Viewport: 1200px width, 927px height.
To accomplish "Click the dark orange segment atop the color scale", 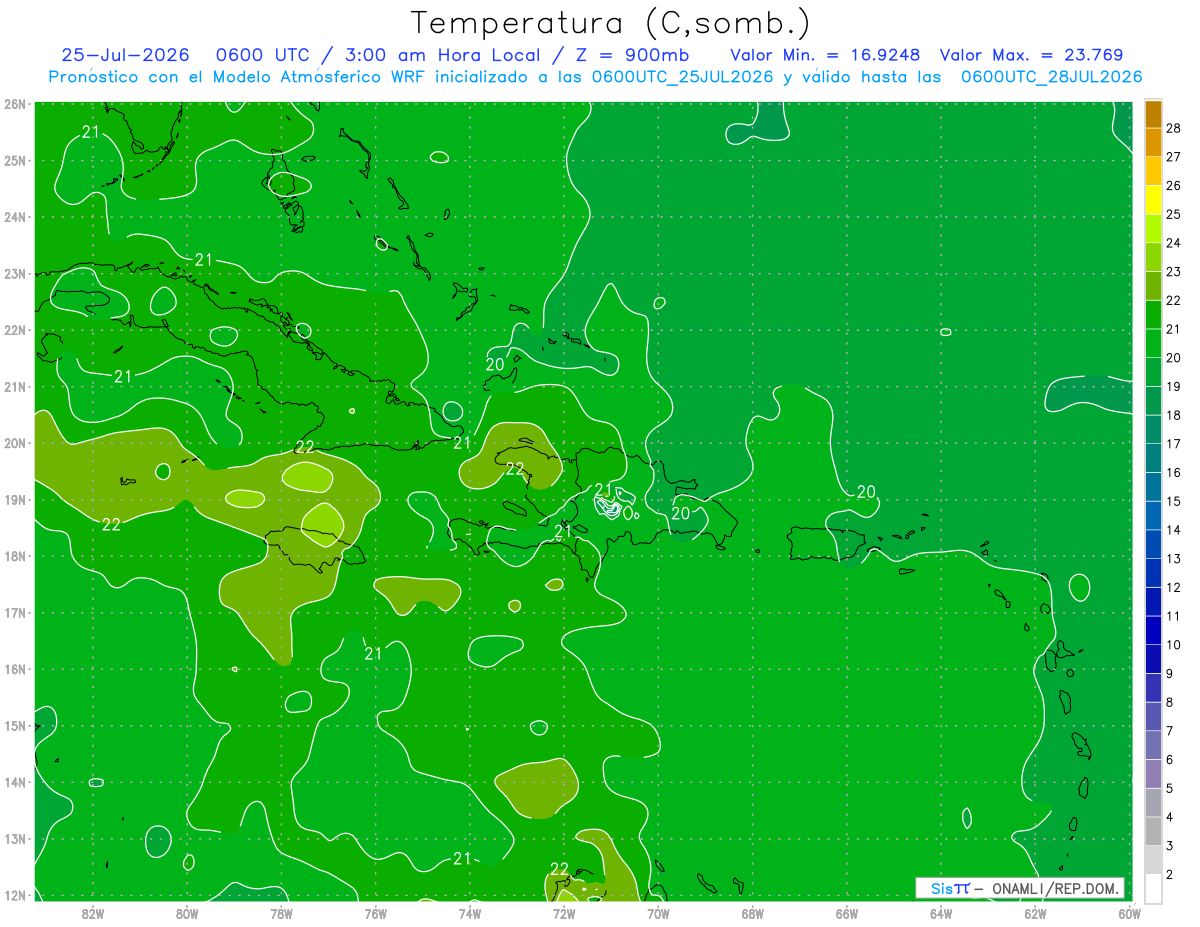I will pos(1153,113).
